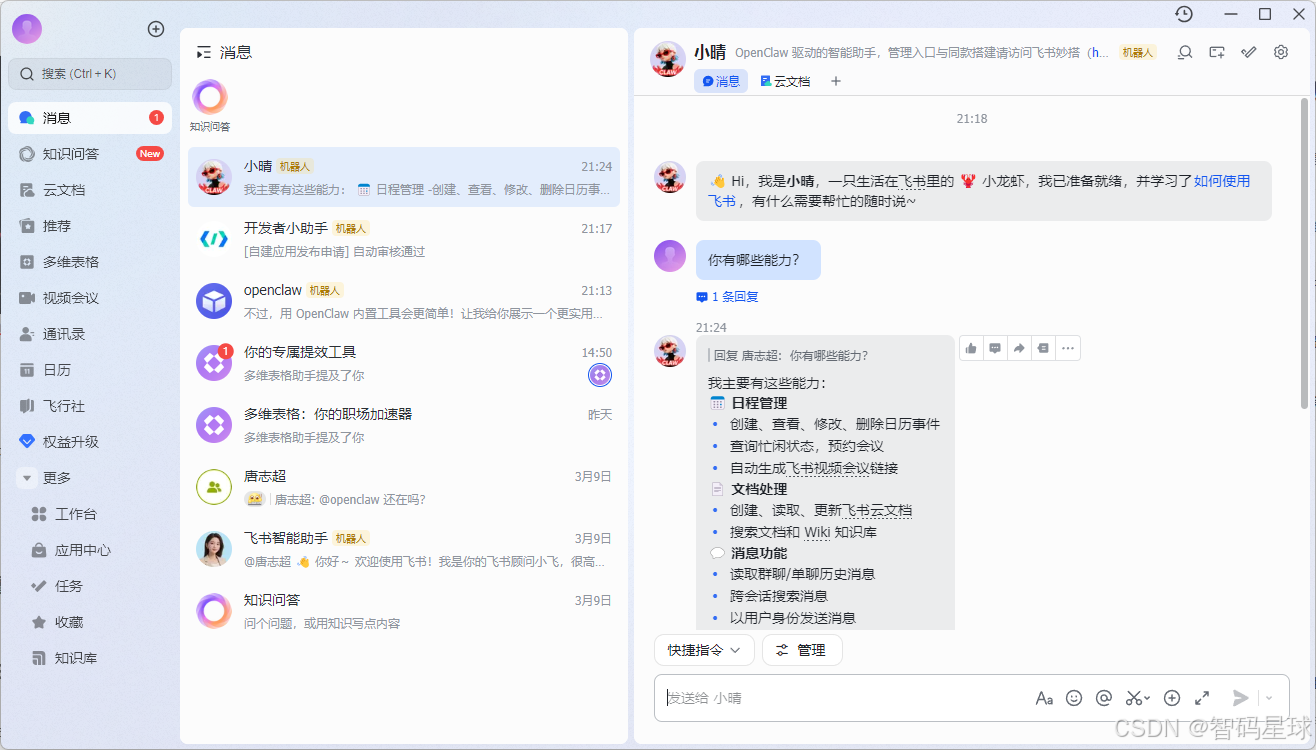Expand the send options arrow
Screen dimensions: 1316x750
1268,698
